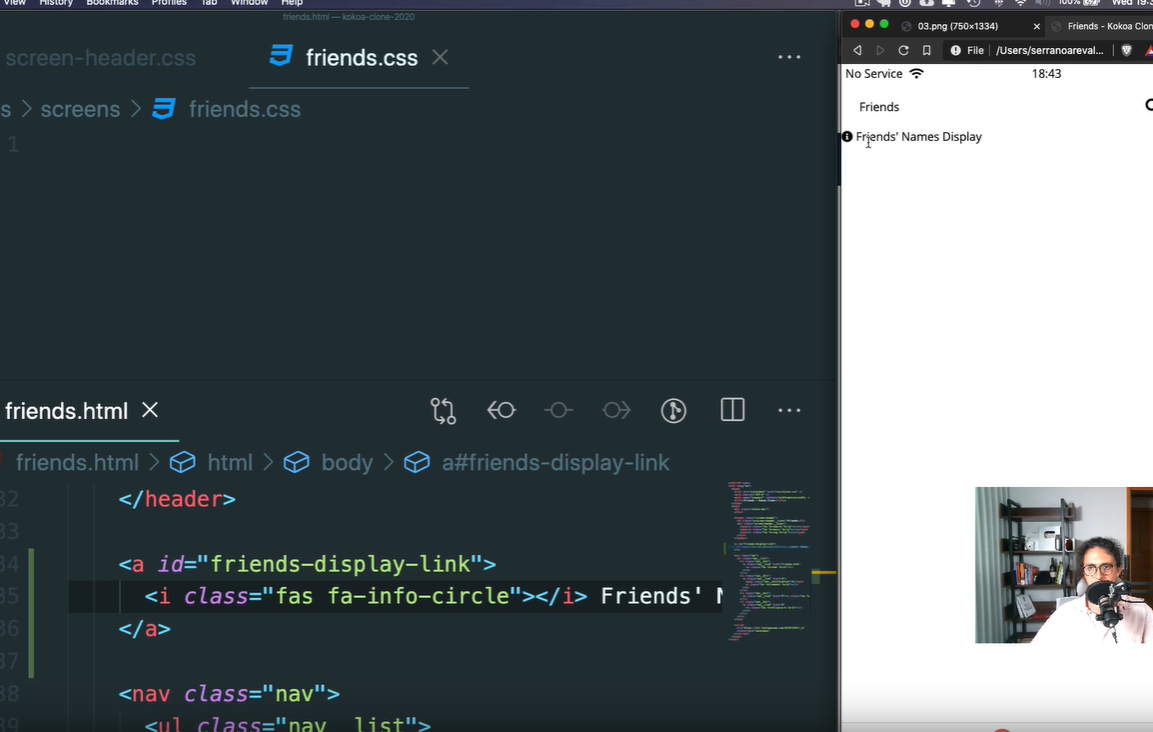Open more actions menu for friends.css editor
This screenshot has height=732, width=1153.
(x=789, y=57)
